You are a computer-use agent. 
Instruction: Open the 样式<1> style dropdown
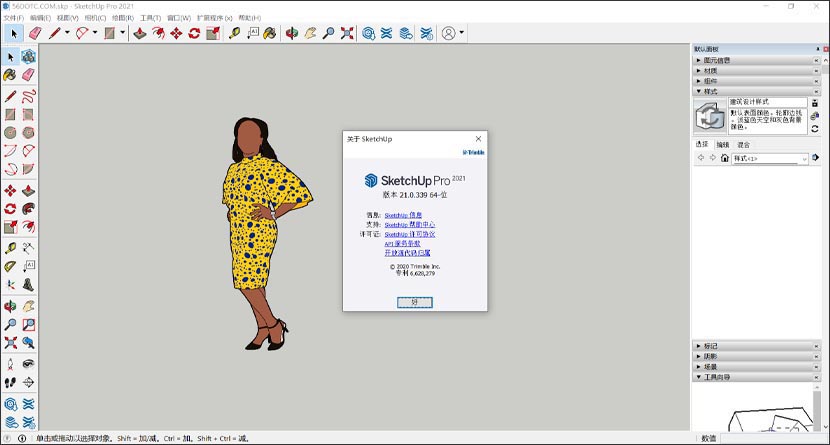tap(803, 158)
